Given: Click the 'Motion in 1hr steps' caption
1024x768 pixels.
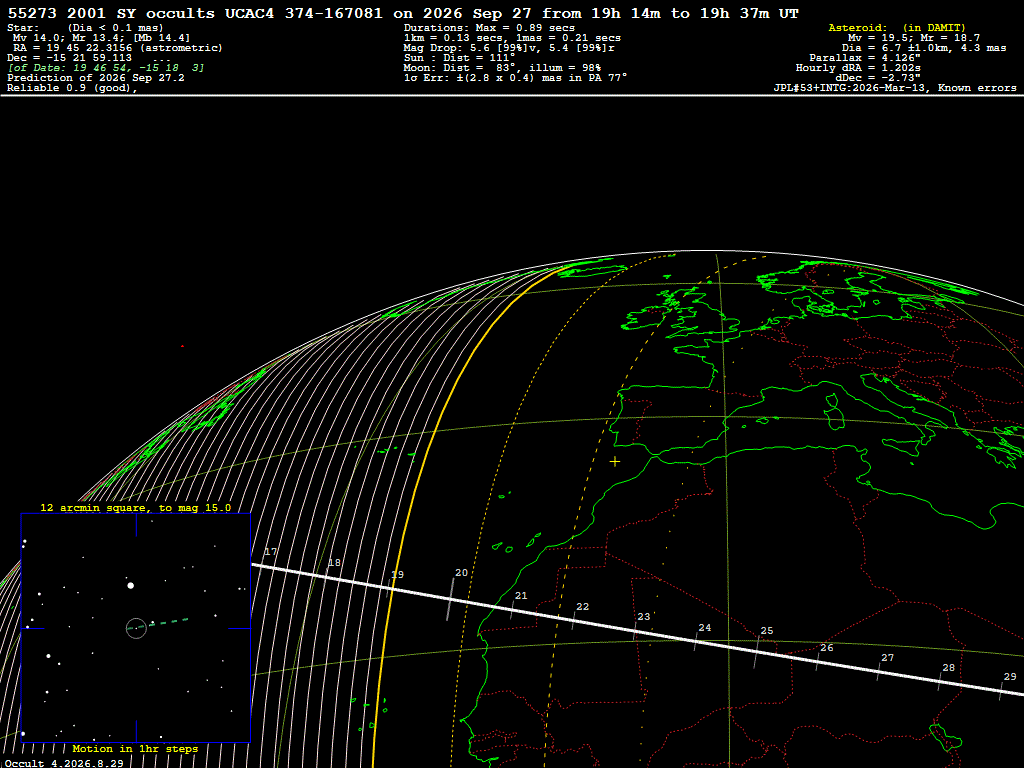Looking at the screenshot, I should (x=135, y=748).
